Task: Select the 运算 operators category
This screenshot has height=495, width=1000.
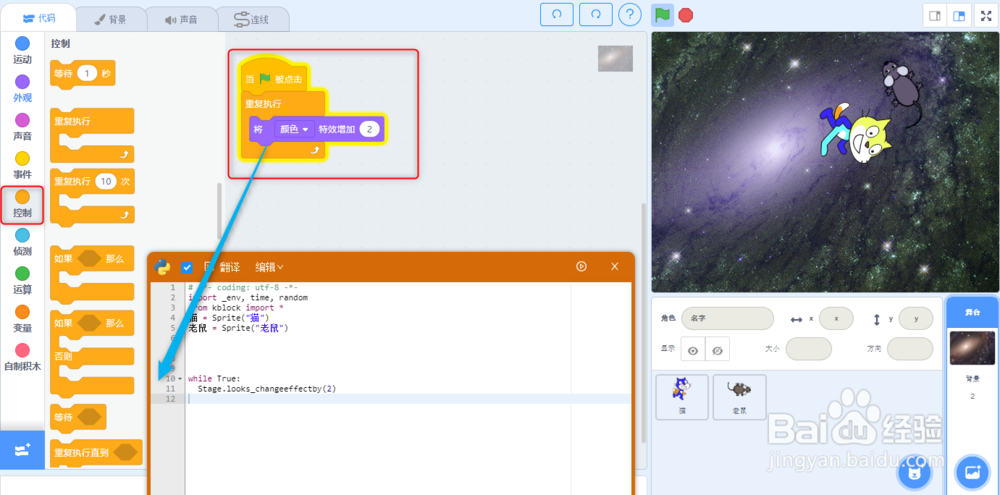Action: (22, 281)
